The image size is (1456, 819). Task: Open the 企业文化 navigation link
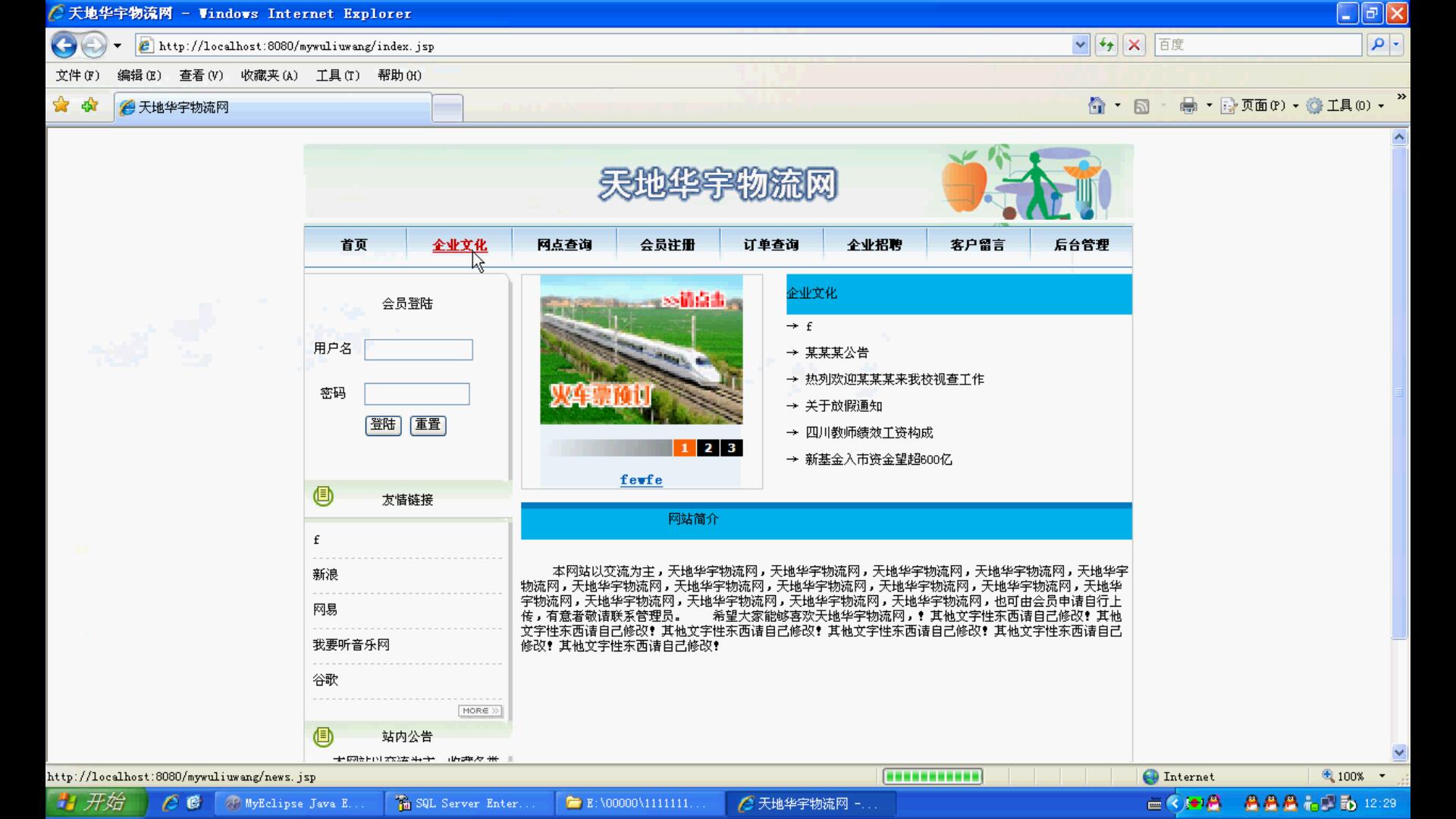coord(460,245)
